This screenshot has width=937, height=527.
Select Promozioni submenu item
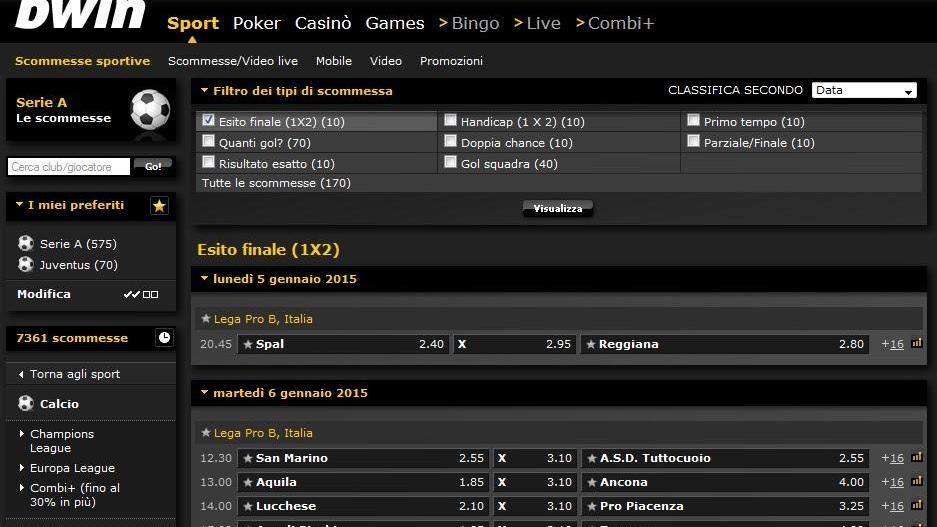tap(451, 61)
